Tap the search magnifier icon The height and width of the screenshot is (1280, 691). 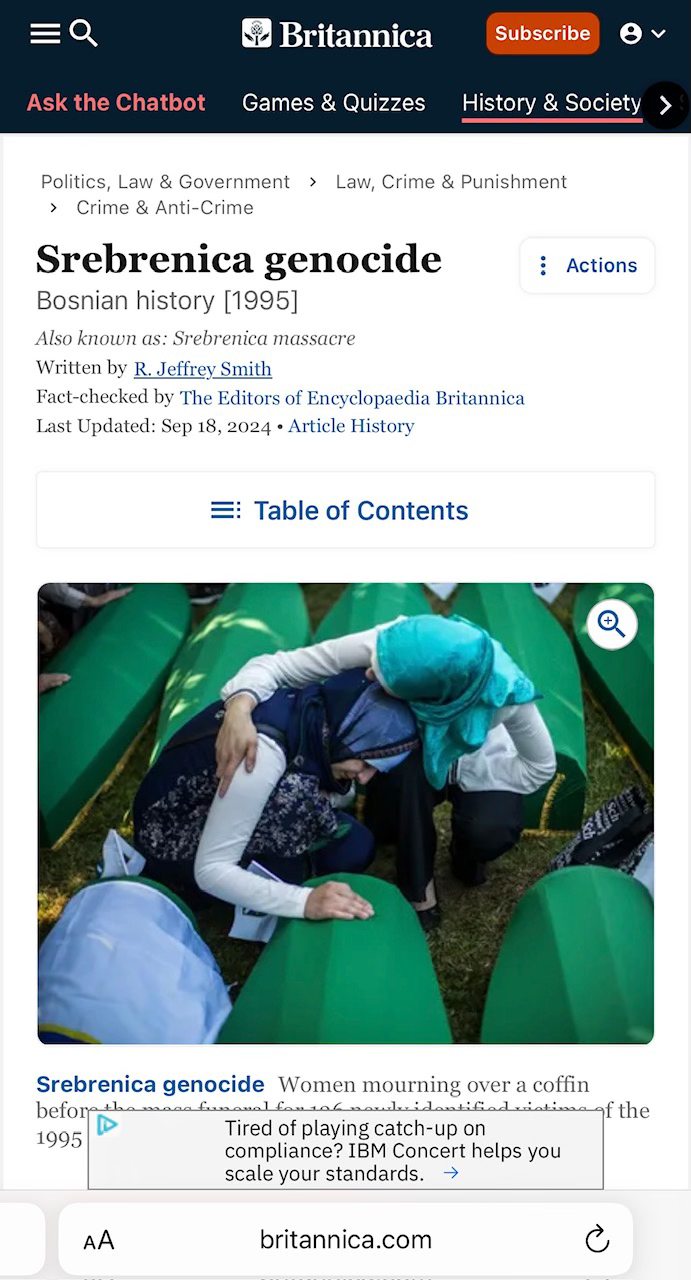click(x=84, y=33)
